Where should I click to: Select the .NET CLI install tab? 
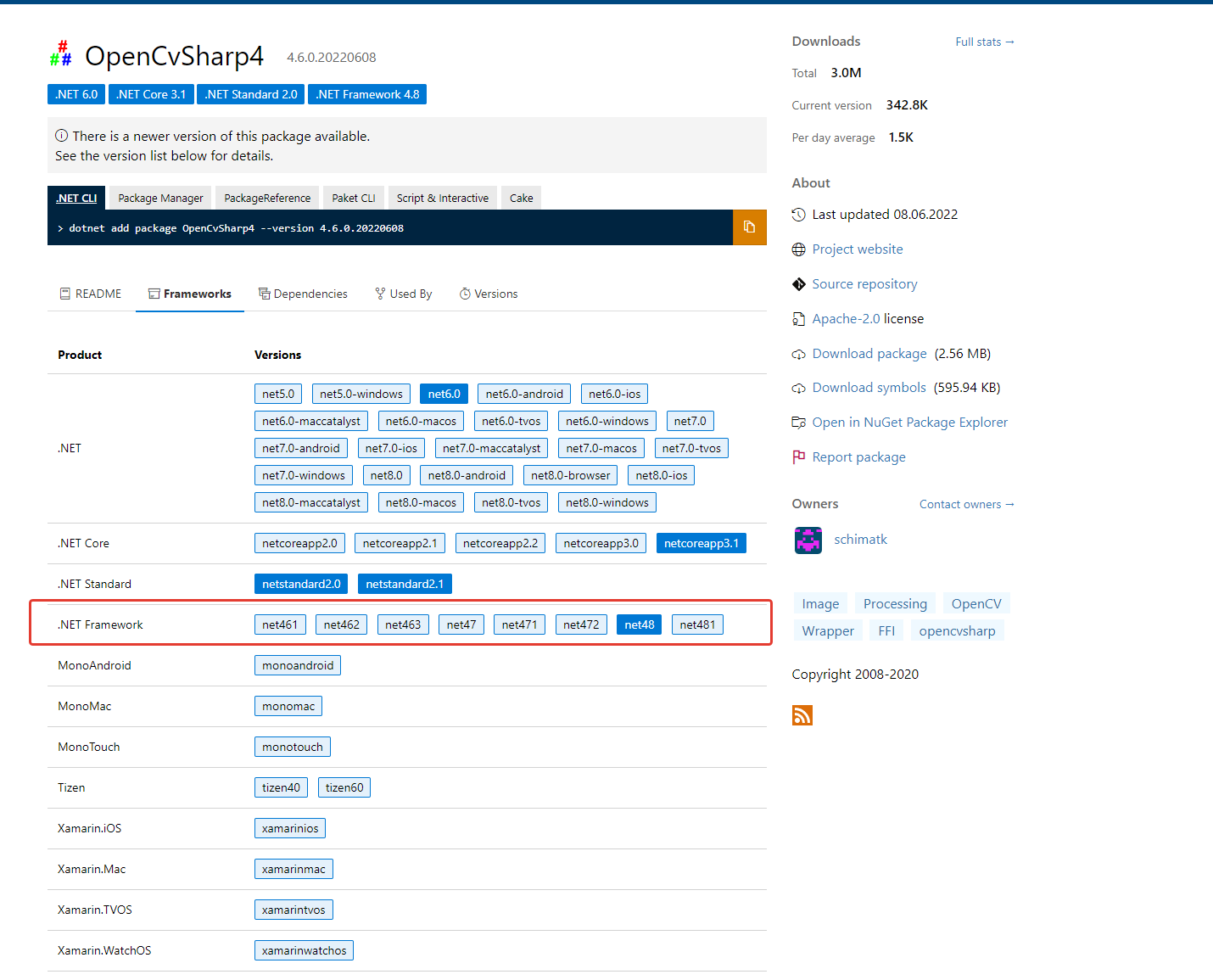pos(76,198)
